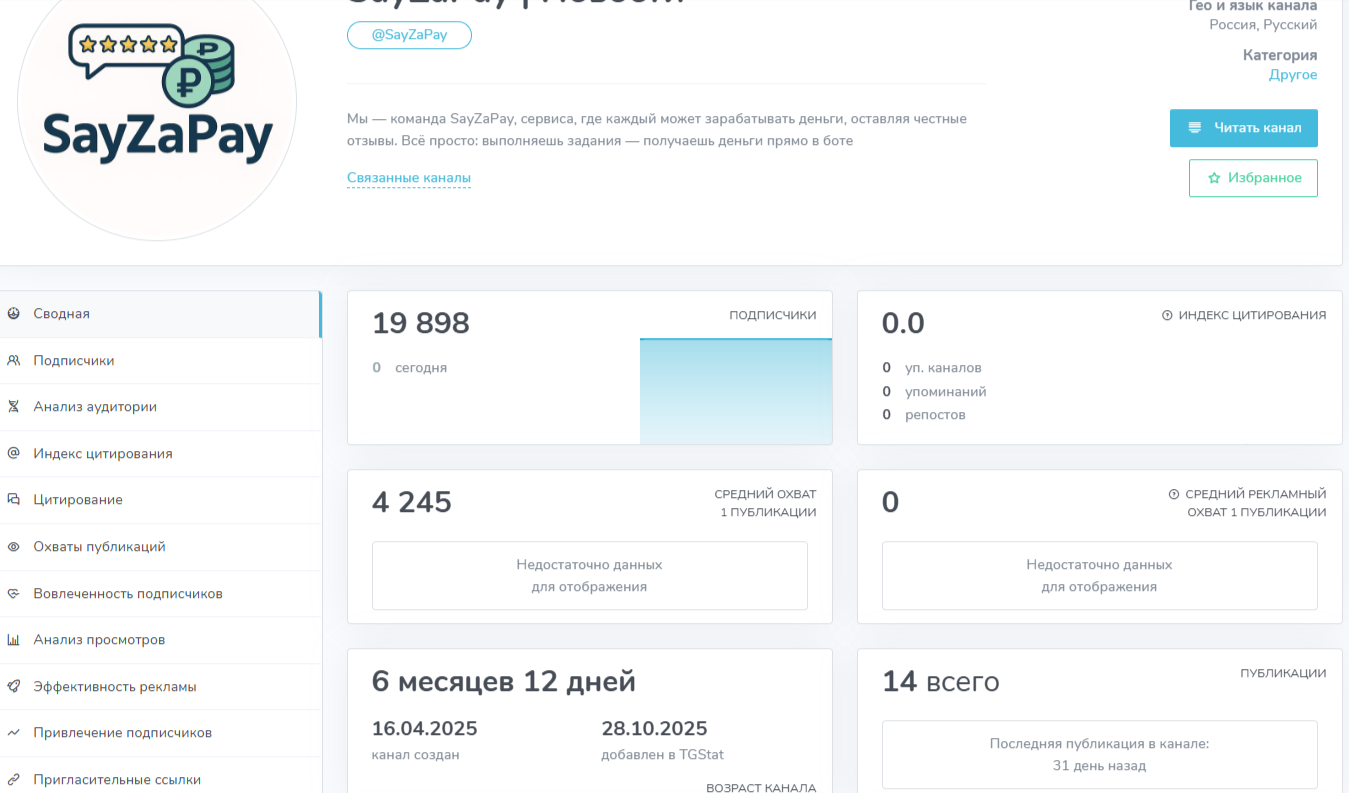The height and width of the screenshot is (793, 1349).
Task: Click the Анализ аудитории hourglass icon
Action: click(14, 407)
